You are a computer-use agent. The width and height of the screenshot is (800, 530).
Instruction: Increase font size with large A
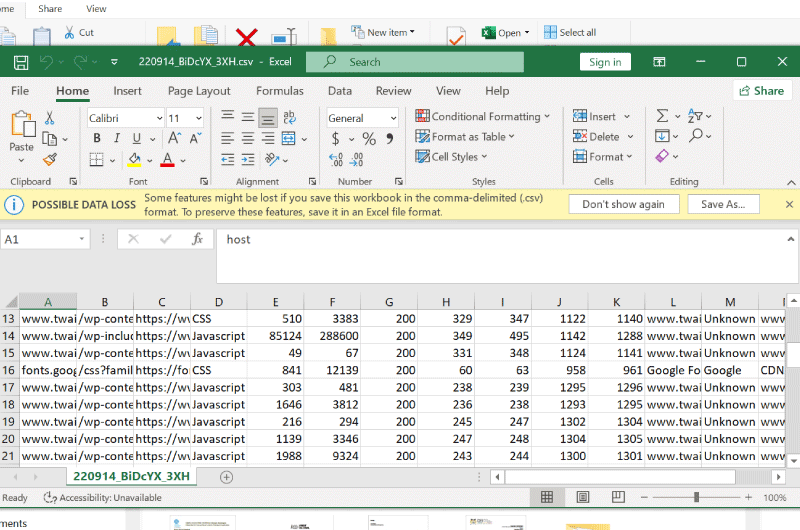coord(174,138)
